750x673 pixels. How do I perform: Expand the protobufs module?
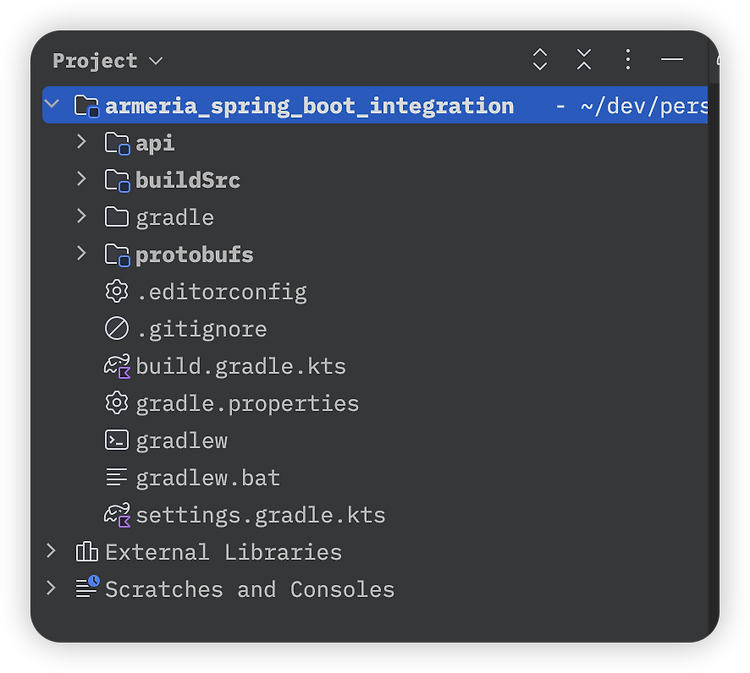[82, 253]
